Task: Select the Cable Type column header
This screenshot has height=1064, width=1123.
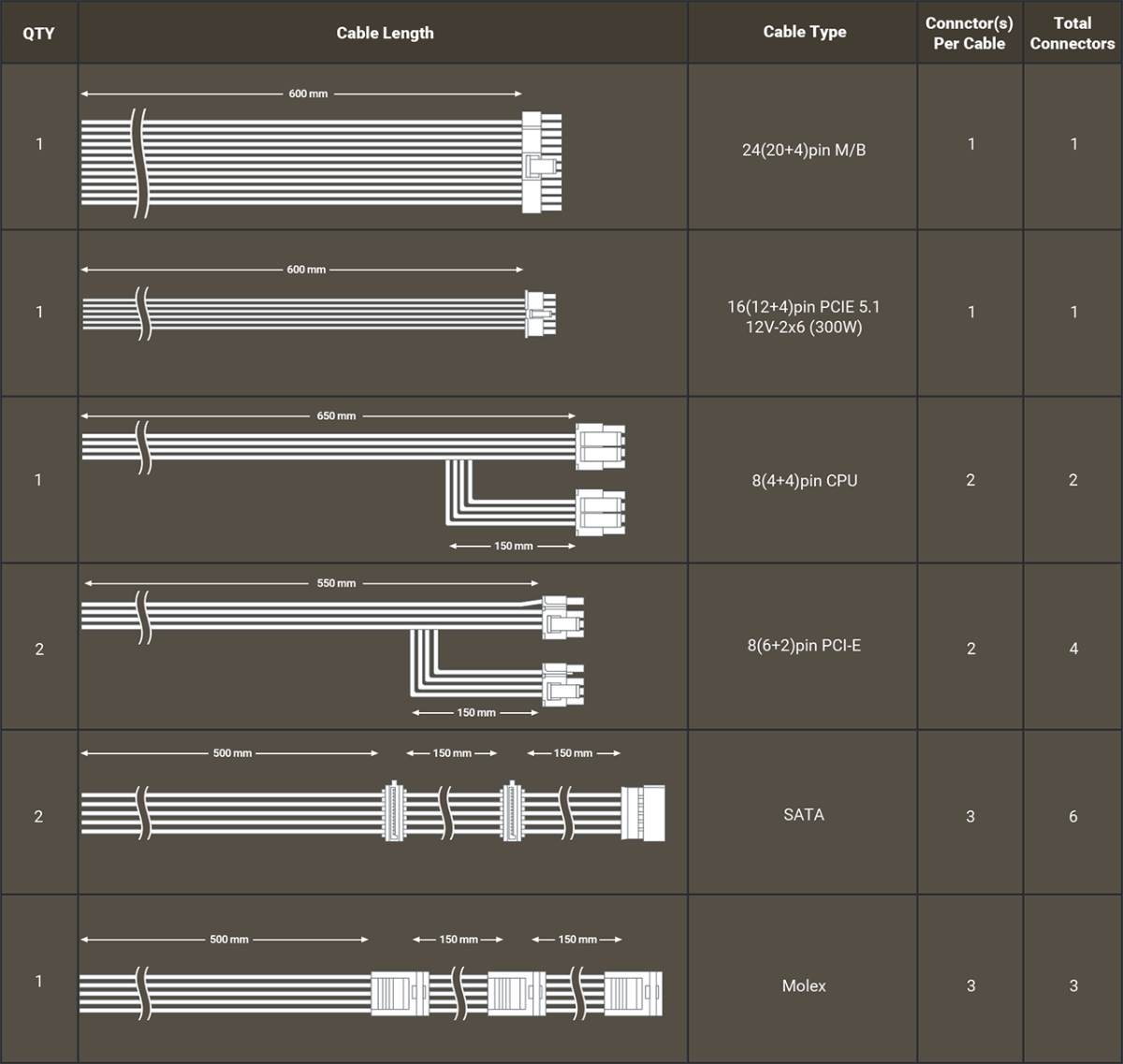Action: tap(804, 32)
